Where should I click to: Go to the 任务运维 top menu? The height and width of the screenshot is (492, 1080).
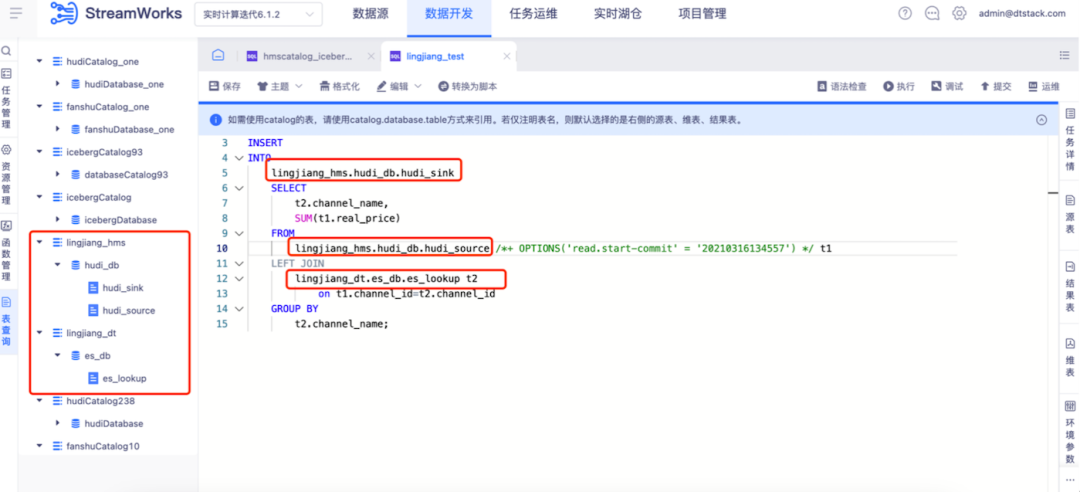pos(532,14)
